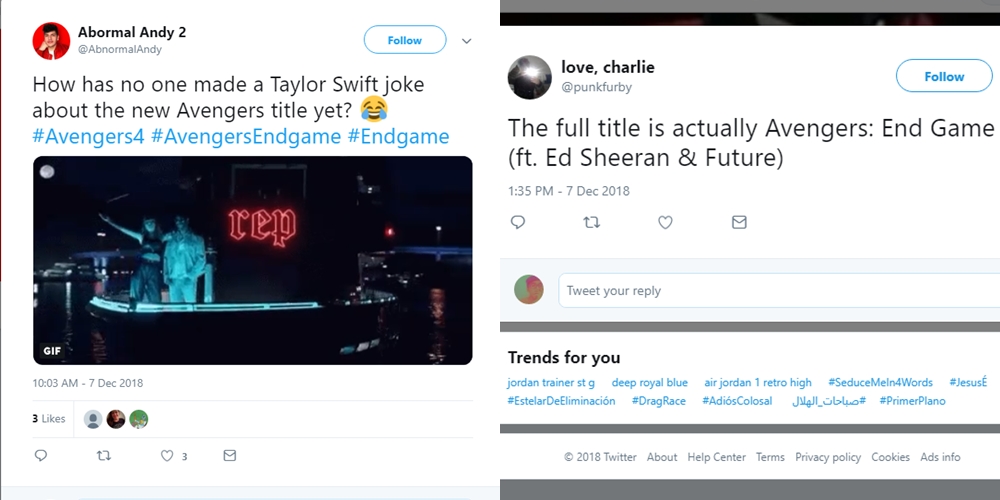Reply to love, charlie's tweet

tap(518, 222)
